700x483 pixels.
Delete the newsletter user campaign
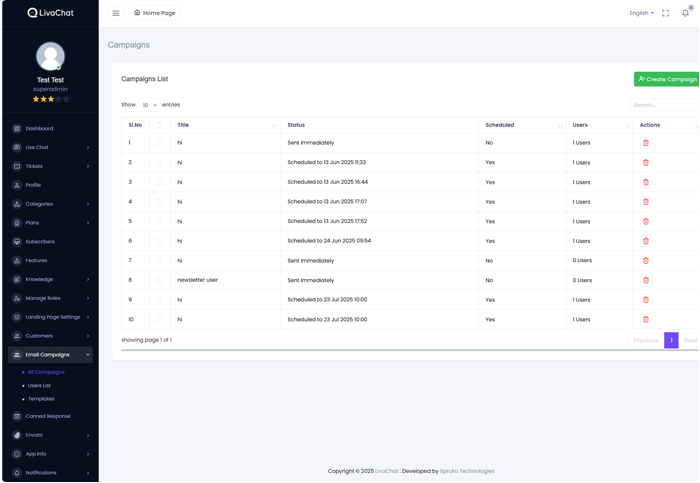[645, 280]
